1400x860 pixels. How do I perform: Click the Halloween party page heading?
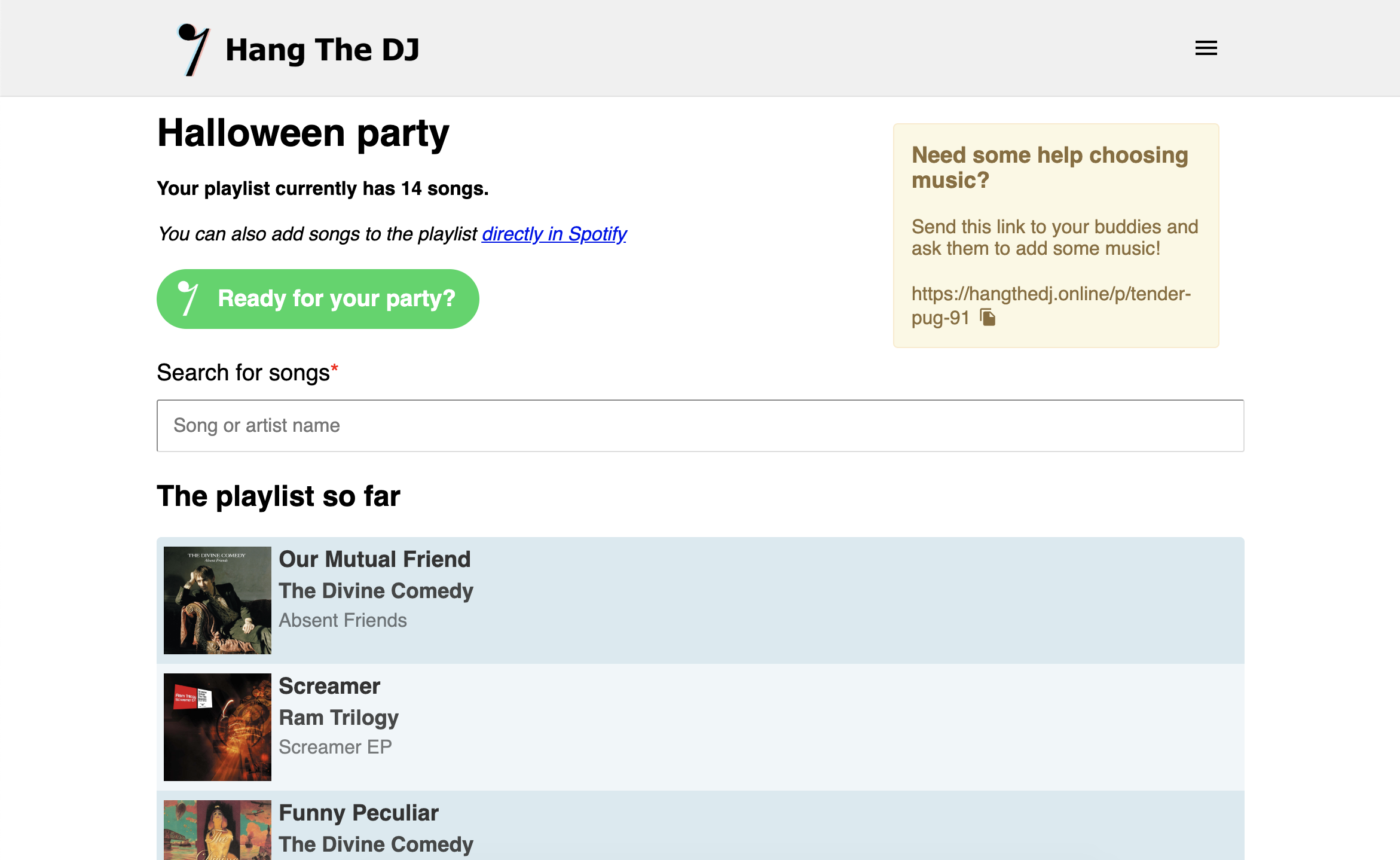coord(303,133)
